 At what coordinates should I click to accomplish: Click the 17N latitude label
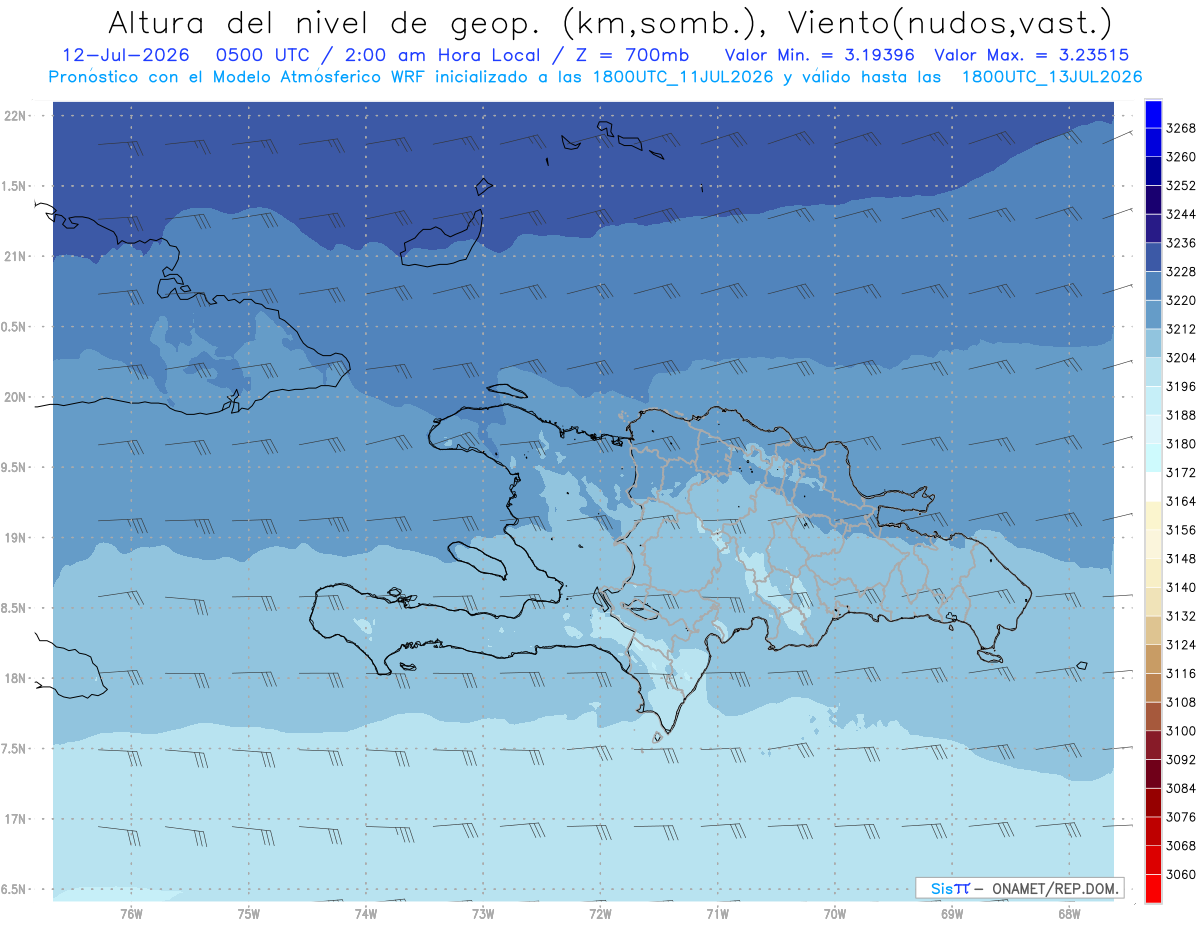point(17,820)
